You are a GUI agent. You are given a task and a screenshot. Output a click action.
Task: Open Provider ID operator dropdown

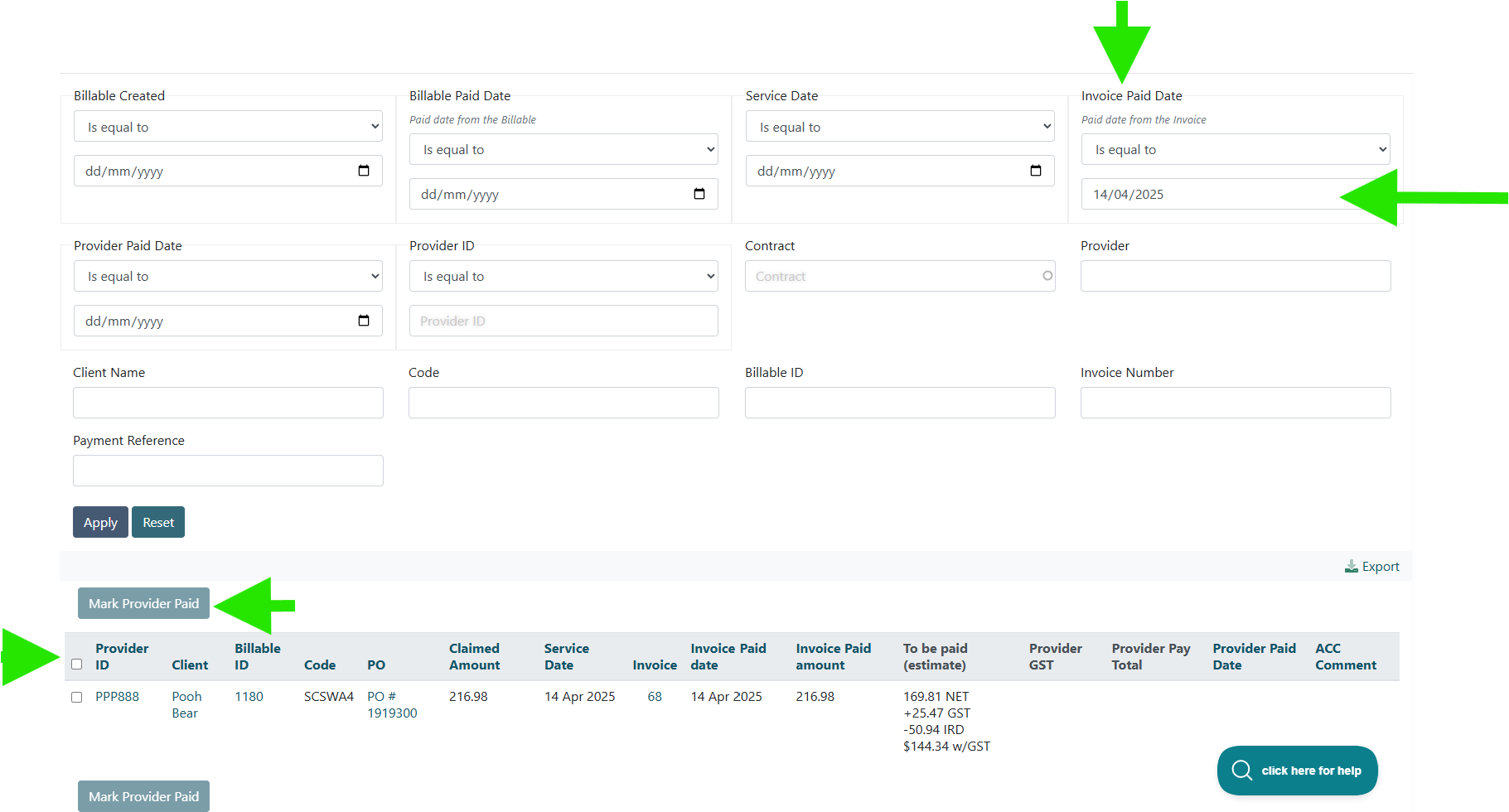point(563,276)
